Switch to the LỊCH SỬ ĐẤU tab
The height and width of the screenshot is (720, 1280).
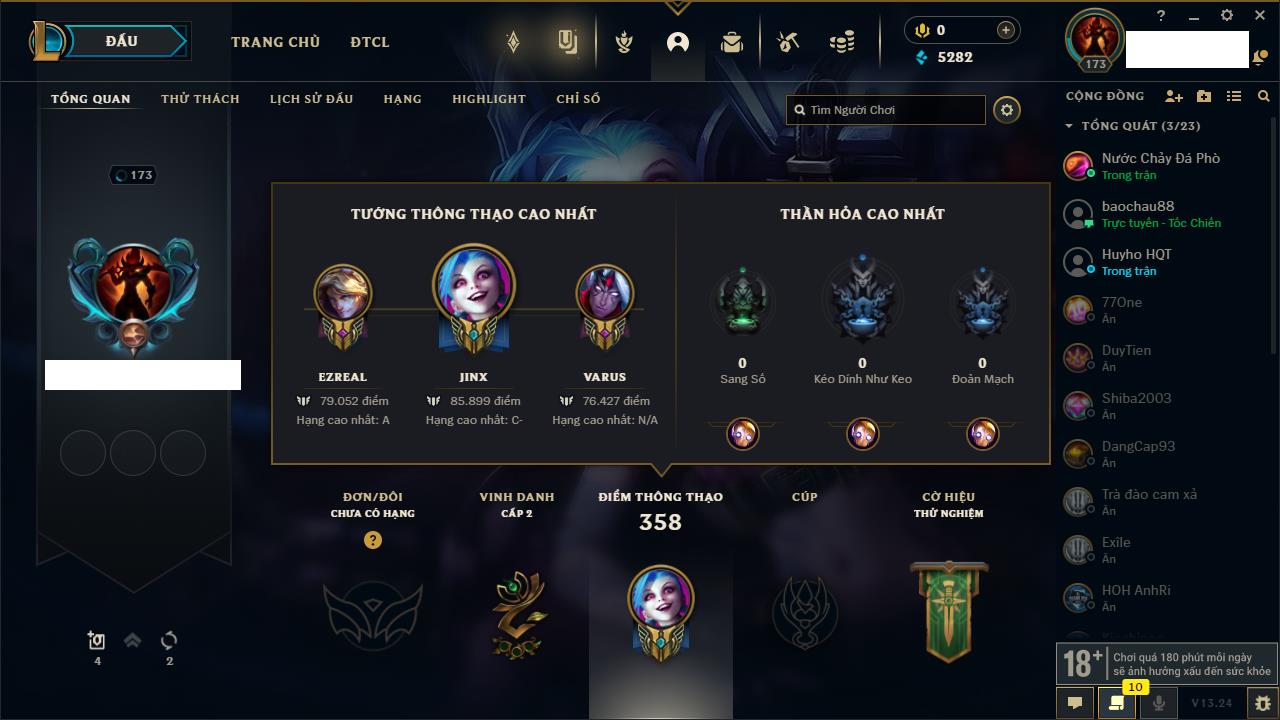coord(311,99)
